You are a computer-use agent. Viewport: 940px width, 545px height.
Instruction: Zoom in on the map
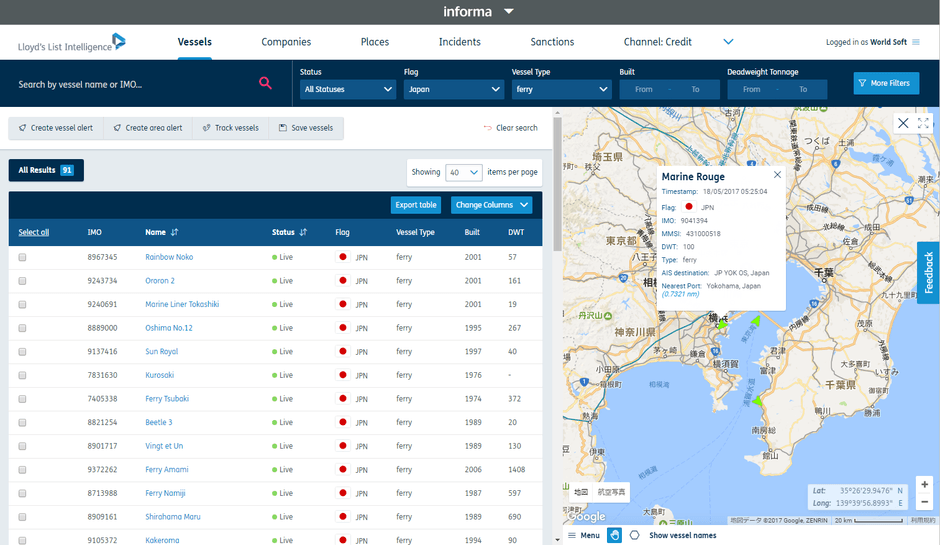924,484
